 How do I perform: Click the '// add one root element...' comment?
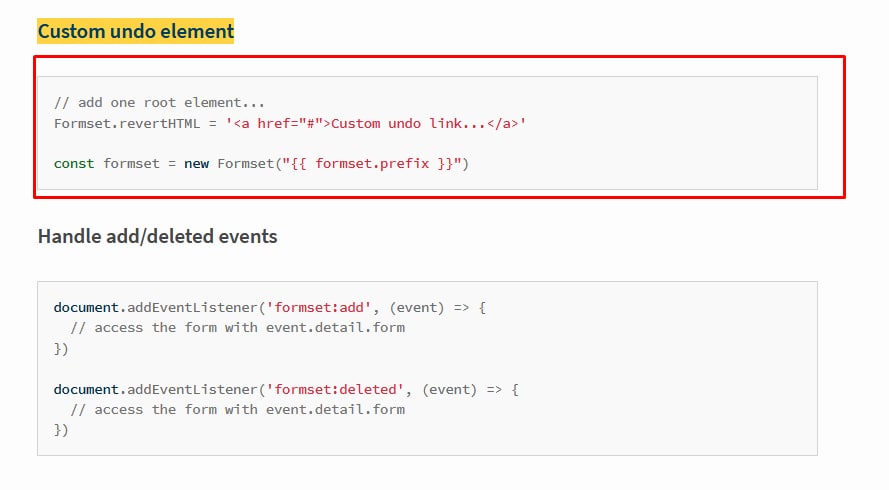pos(159,103)
